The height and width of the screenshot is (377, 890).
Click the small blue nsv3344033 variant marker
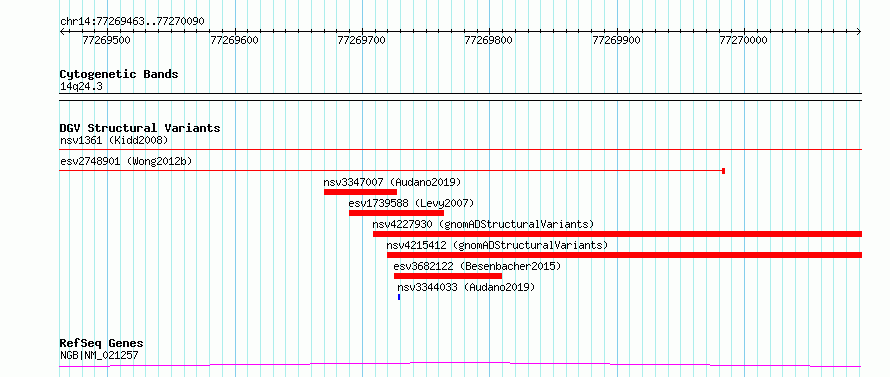[x=399, y=297]
